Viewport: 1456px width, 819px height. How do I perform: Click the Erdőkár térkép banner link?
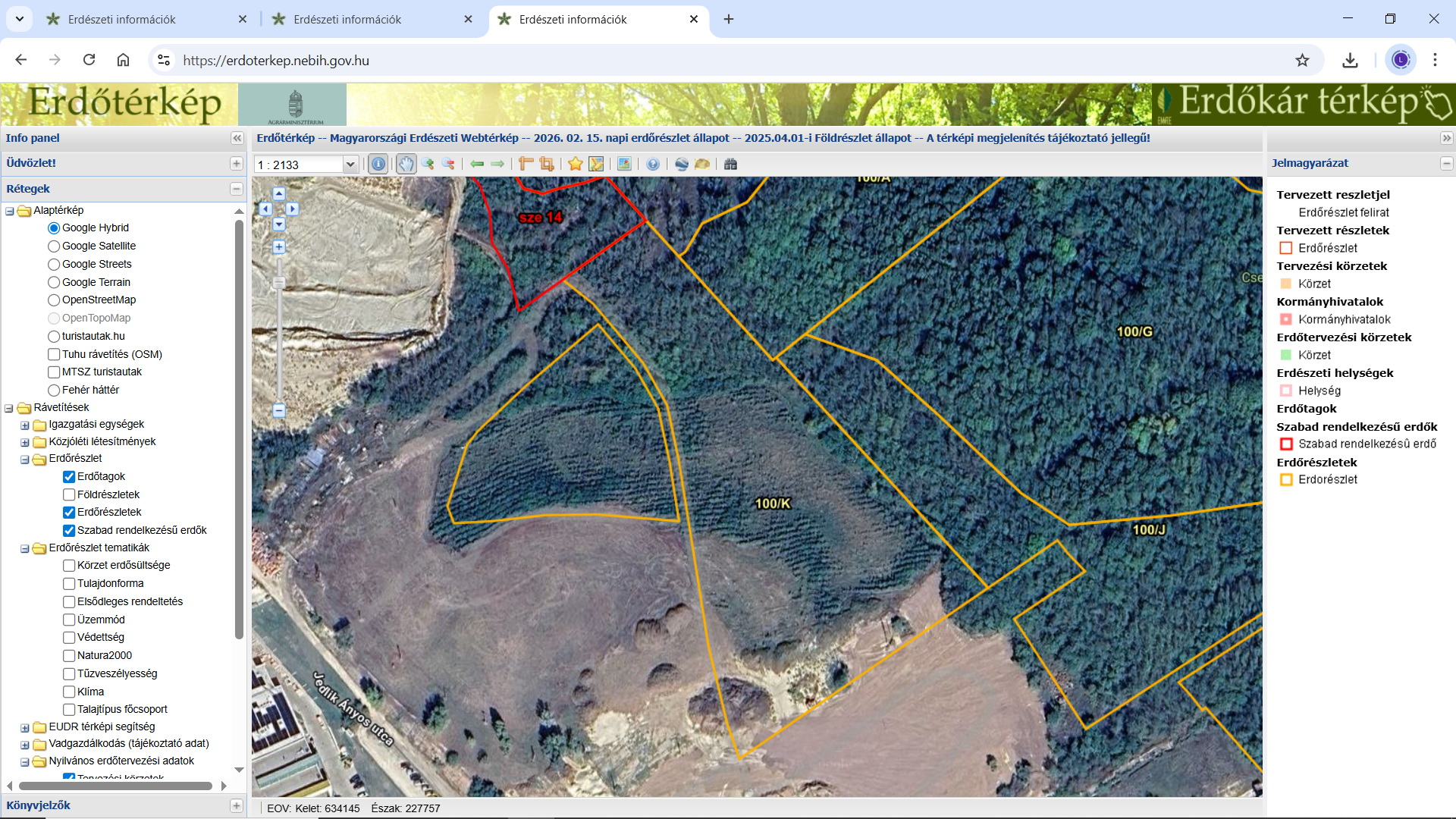tap(1302, 104)
